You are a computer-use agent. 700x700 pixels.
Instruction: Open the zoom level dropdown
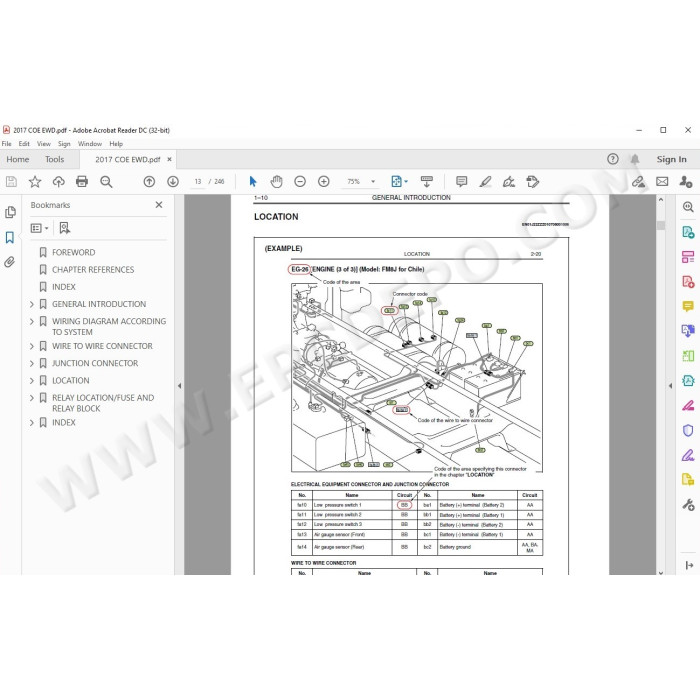(x=373, y=182)
